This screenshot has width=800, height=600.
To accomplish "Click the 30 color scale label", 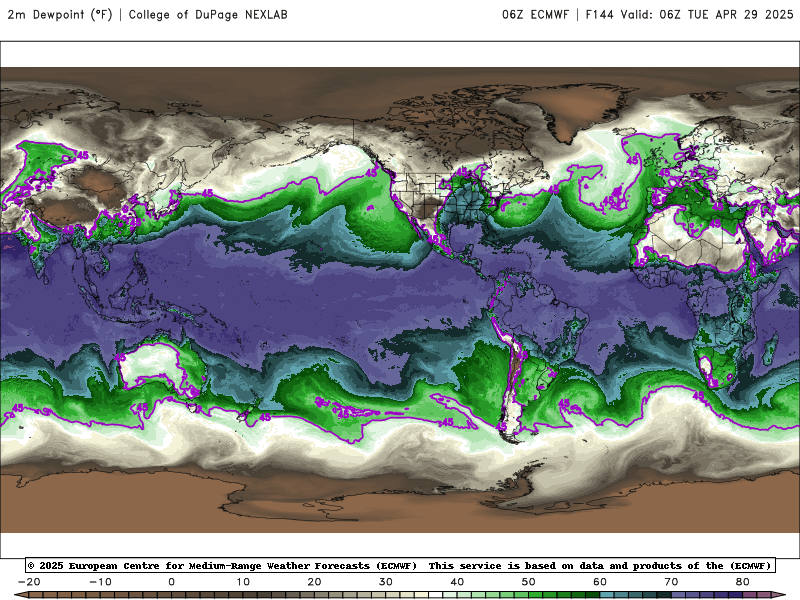I will click(386, 582).
